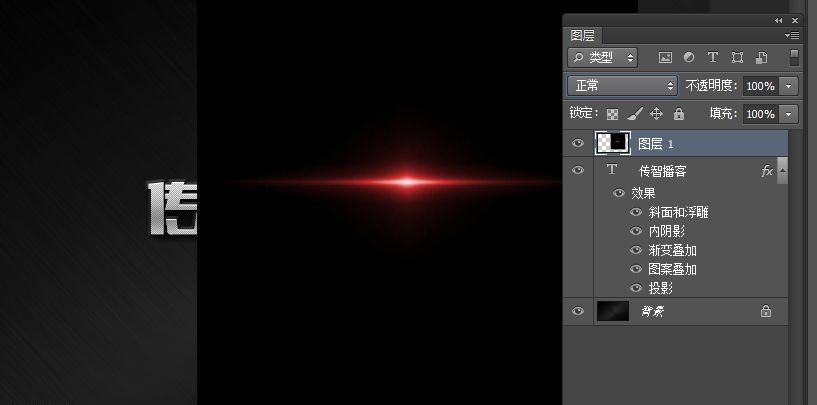Viewport: 817px width, 405px height.
Task: Select the 传智播客 layer name
Action: (x=662, y=171)
